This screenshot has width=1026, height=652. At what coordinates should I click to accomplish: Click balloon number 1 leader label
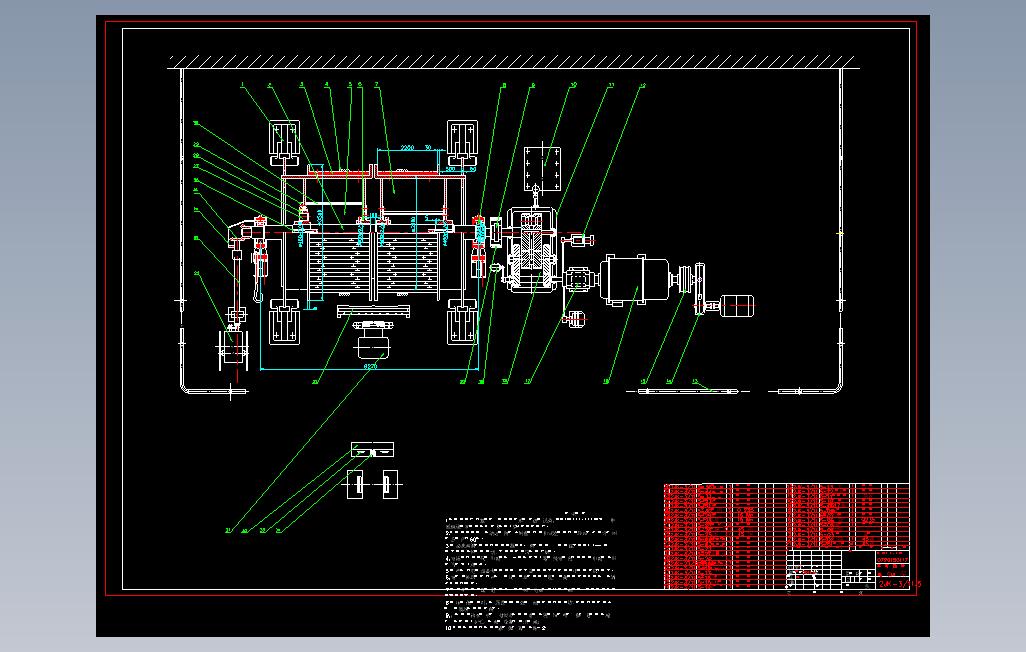(x=242, y=84)
